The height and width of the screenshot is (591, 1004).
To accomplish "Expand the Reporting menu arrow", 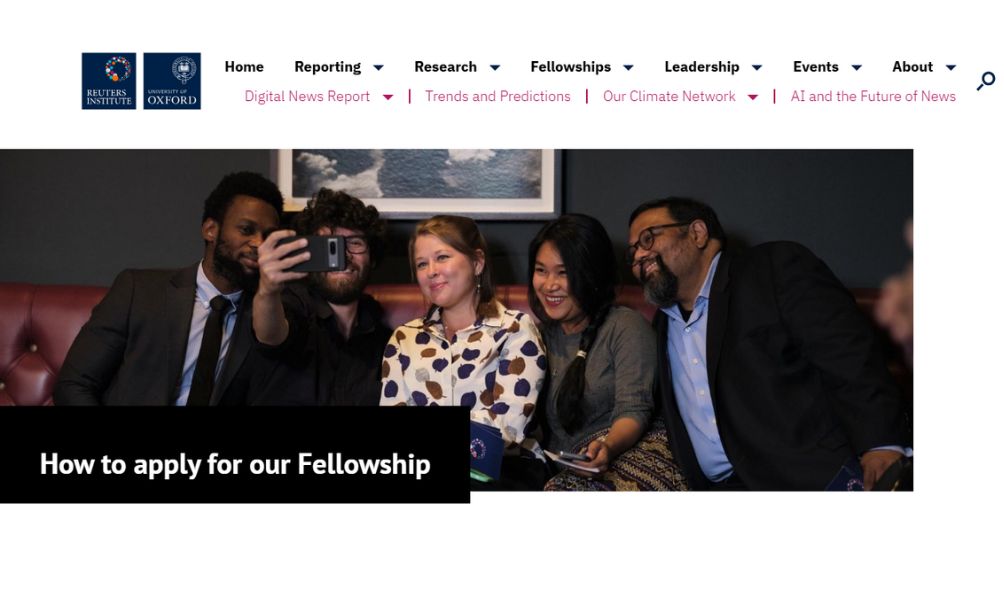I will (378, 68).
